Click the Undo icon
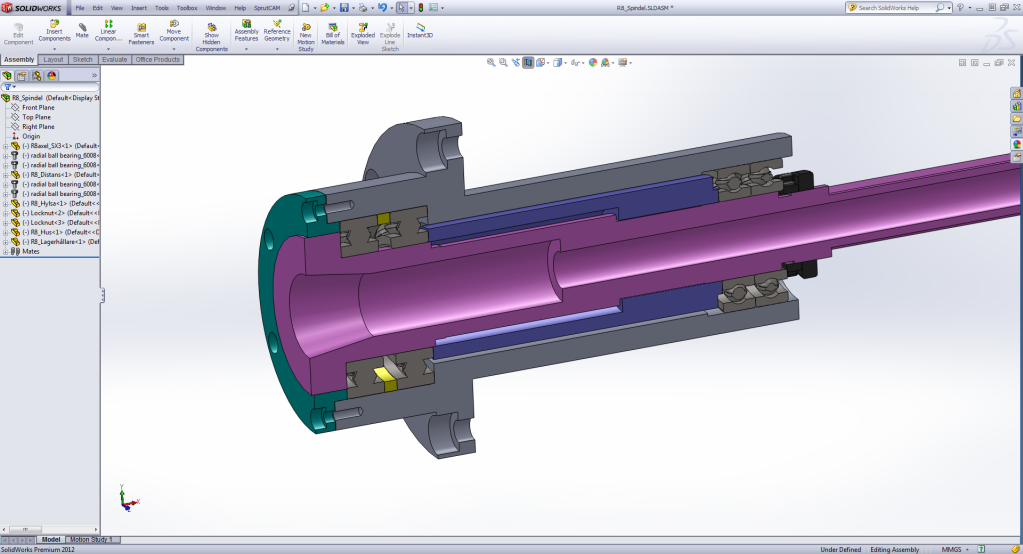Image resolution: width=1023 pixels, height=554 pixels. pos(382,8)
